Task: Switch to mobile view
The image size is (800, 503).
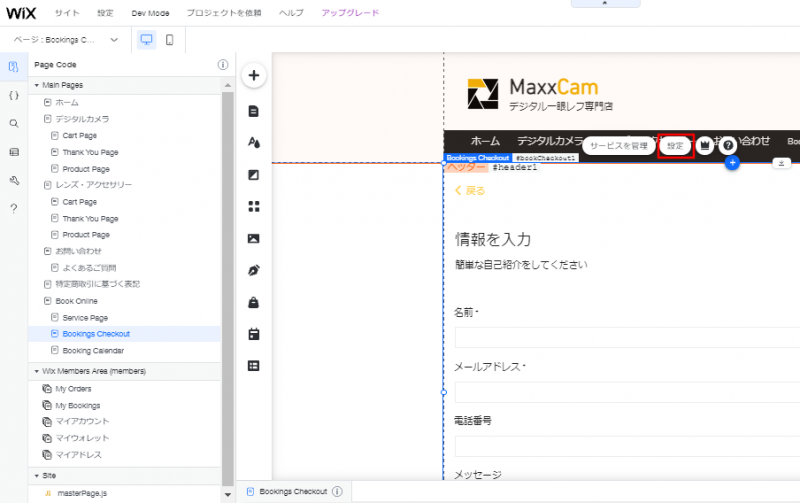Action: point(169,40)
